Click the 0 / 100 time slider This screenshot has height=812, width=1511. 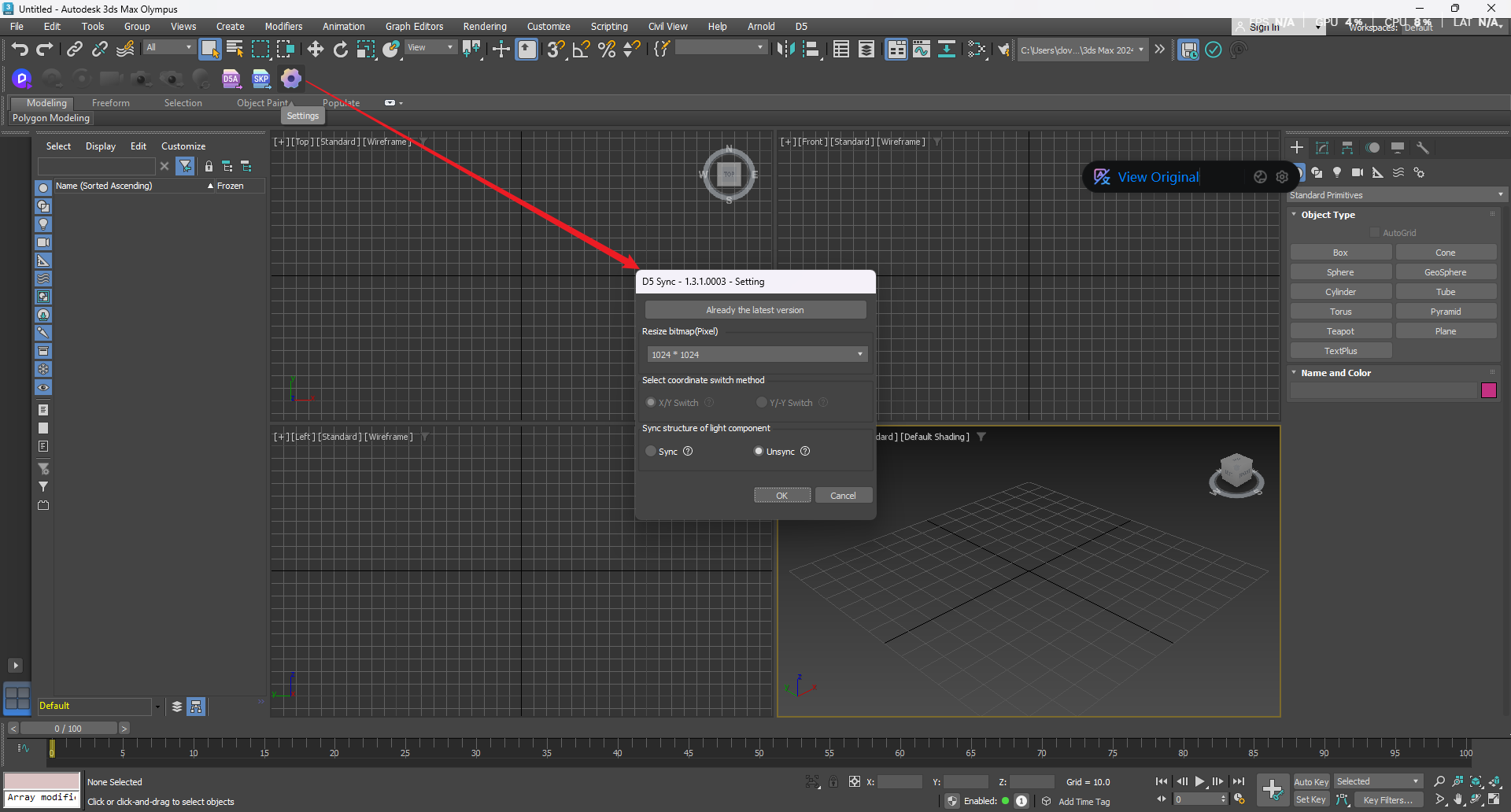[x=68, y=729]
